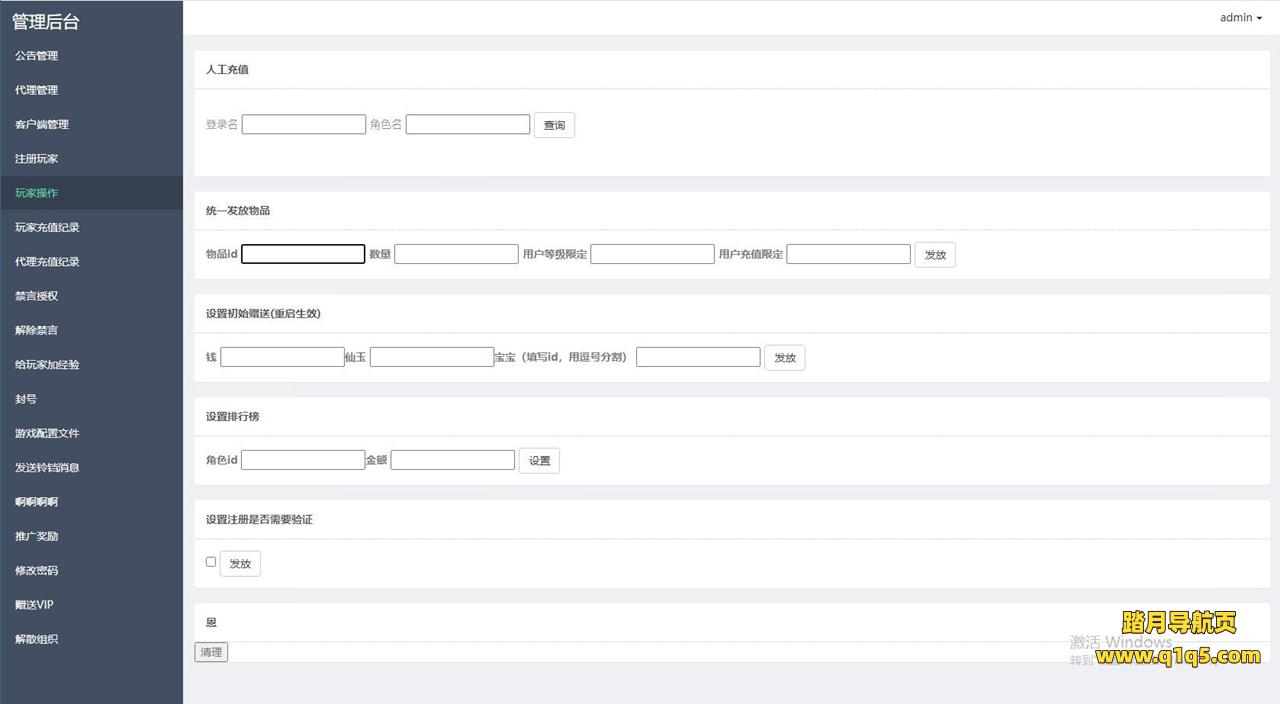1280x704 pixels.
Task: Focus the 登录名 input field
Action: pyautogui.click(x=304, y=124)
